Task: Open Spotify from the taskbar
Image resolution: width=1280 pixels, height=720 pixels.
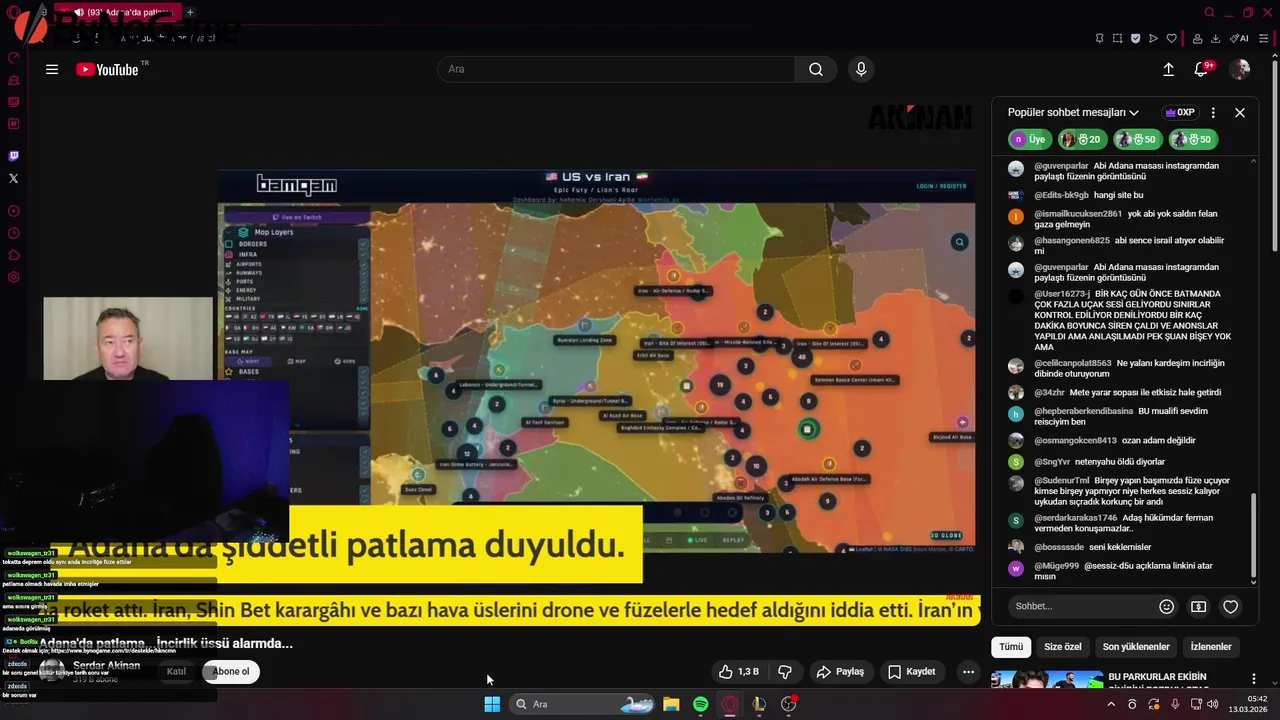Action: point(700,704)
